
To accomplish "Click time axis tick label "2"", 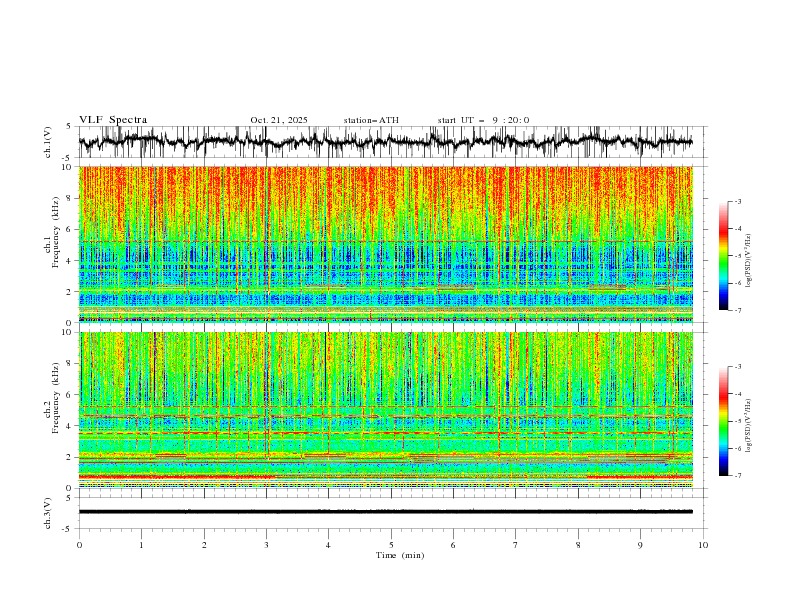I will (204, 545).
